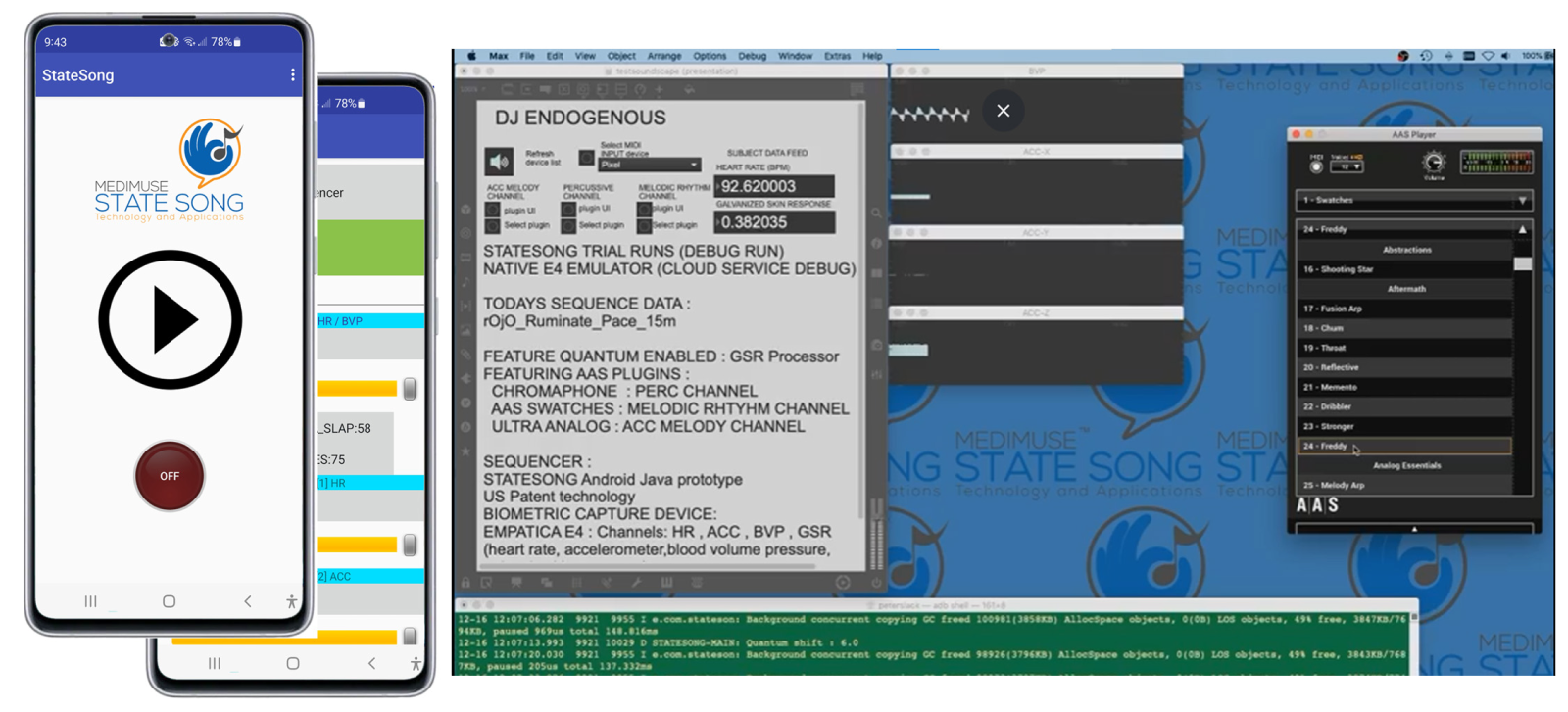Screen dimensions: 1568x712
Task: Click the AAS logo in the player
Action: [x=1317, y=505]
